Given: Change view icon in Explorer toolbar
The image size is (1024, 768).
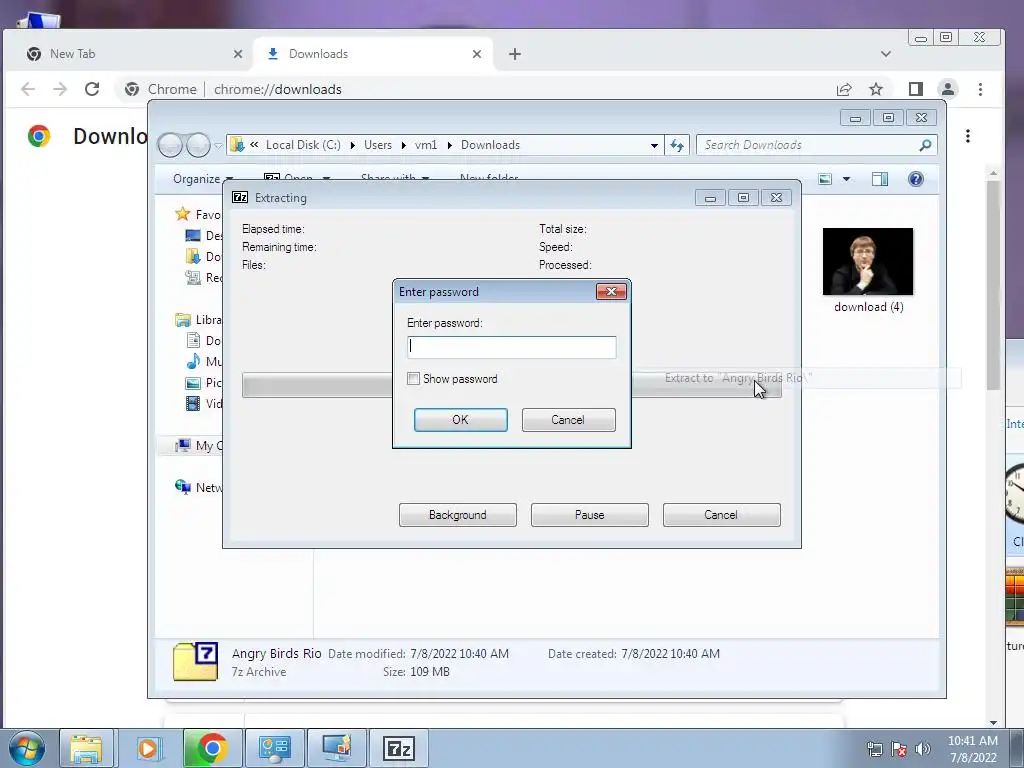Looking at the screenshot, I should (825, 179).
